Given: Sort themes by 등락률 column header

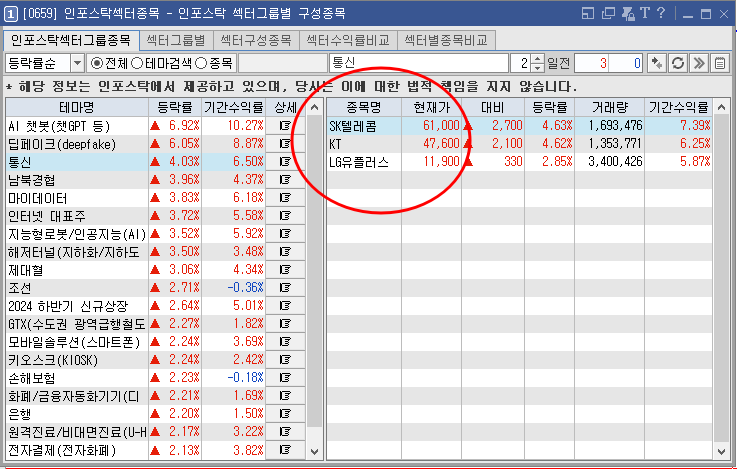Looking at the screenshot, I should (175, 108).
